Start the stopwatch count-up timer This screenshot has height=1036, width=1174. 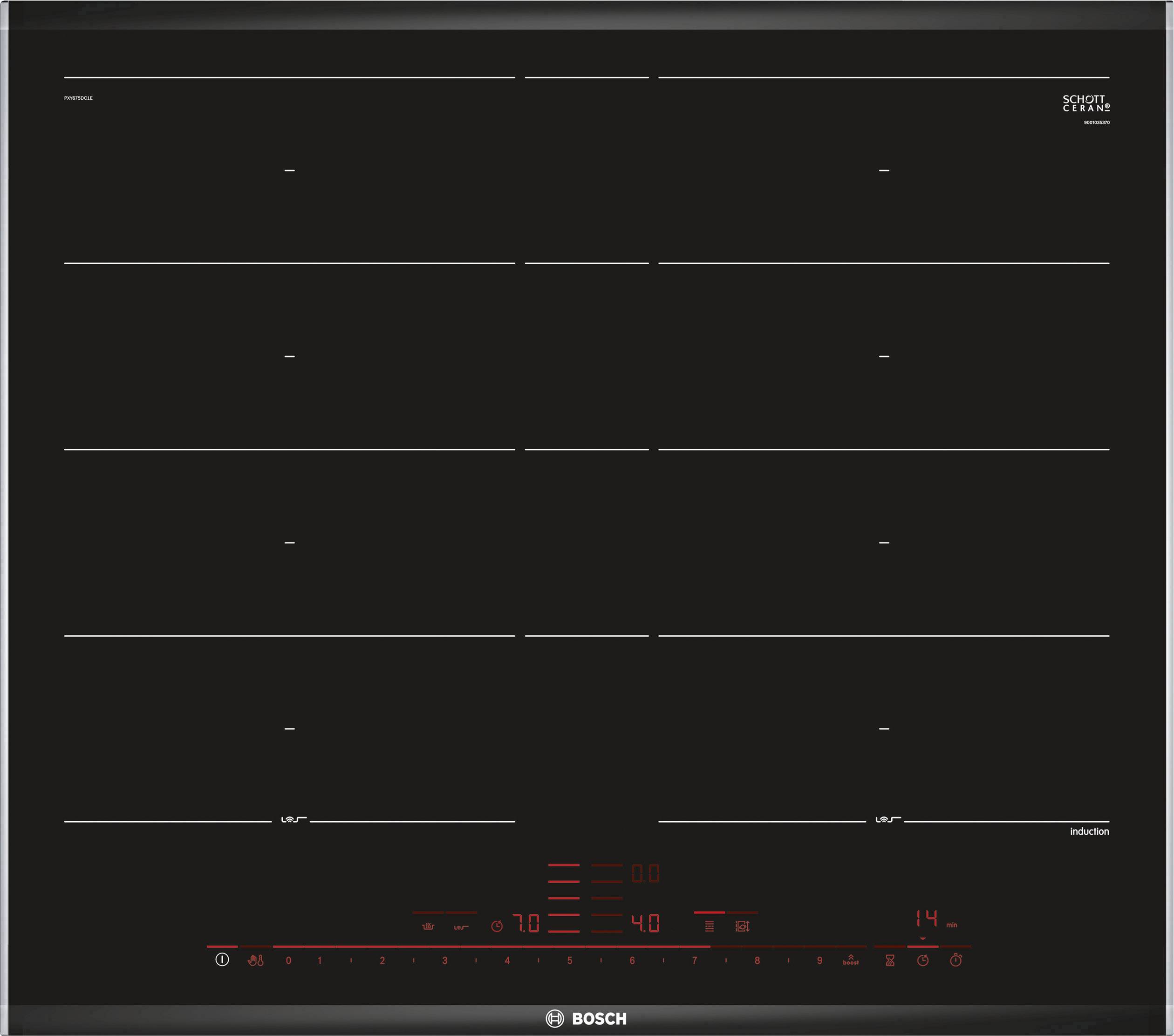956,960
